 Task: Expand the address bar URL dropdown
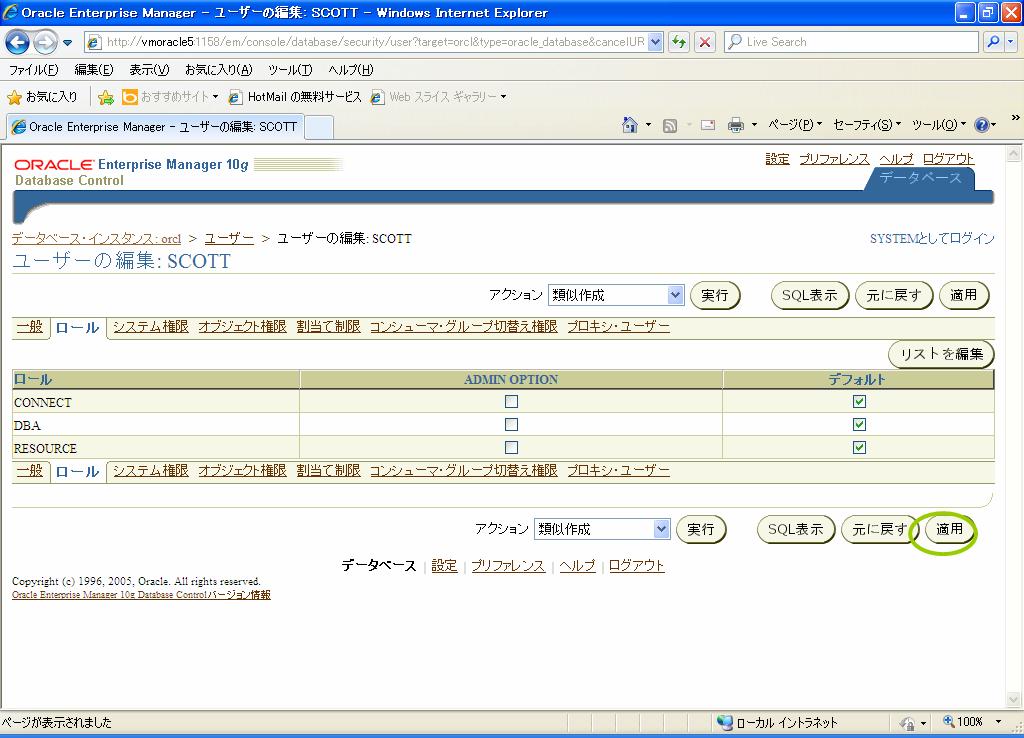[655, 42]
